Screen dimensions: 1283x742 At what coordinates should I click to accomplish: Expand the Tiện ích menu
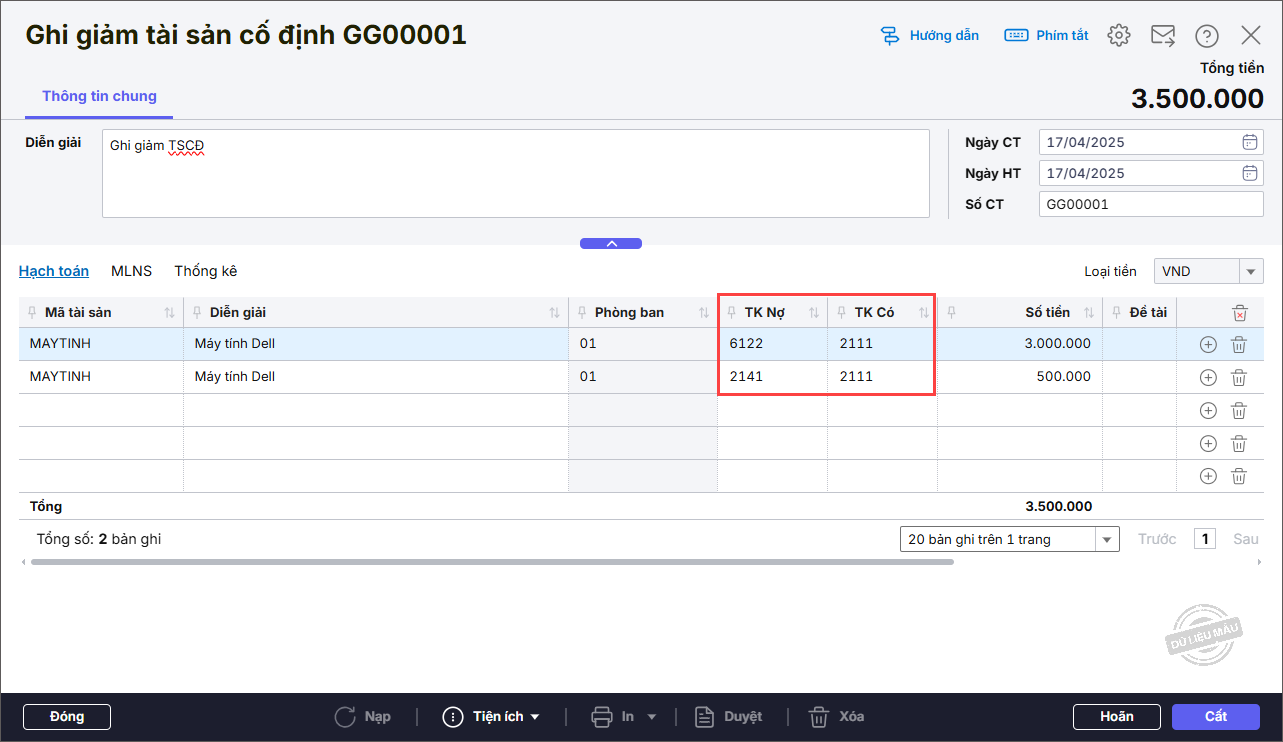point(493,717)
